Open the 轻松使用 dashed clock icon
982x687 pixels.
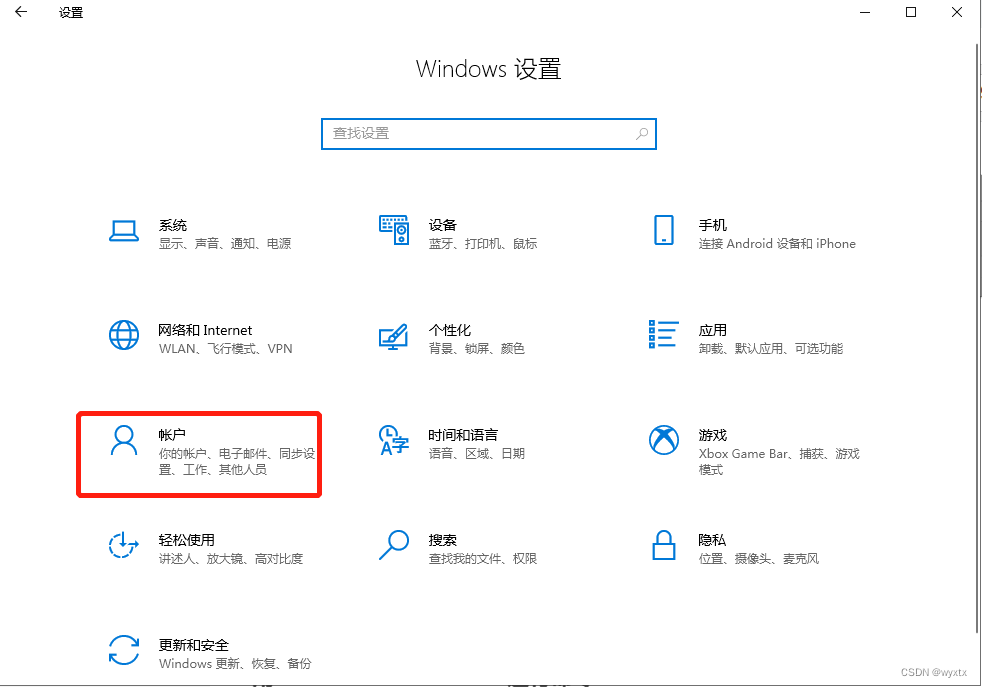click(123, 545)
